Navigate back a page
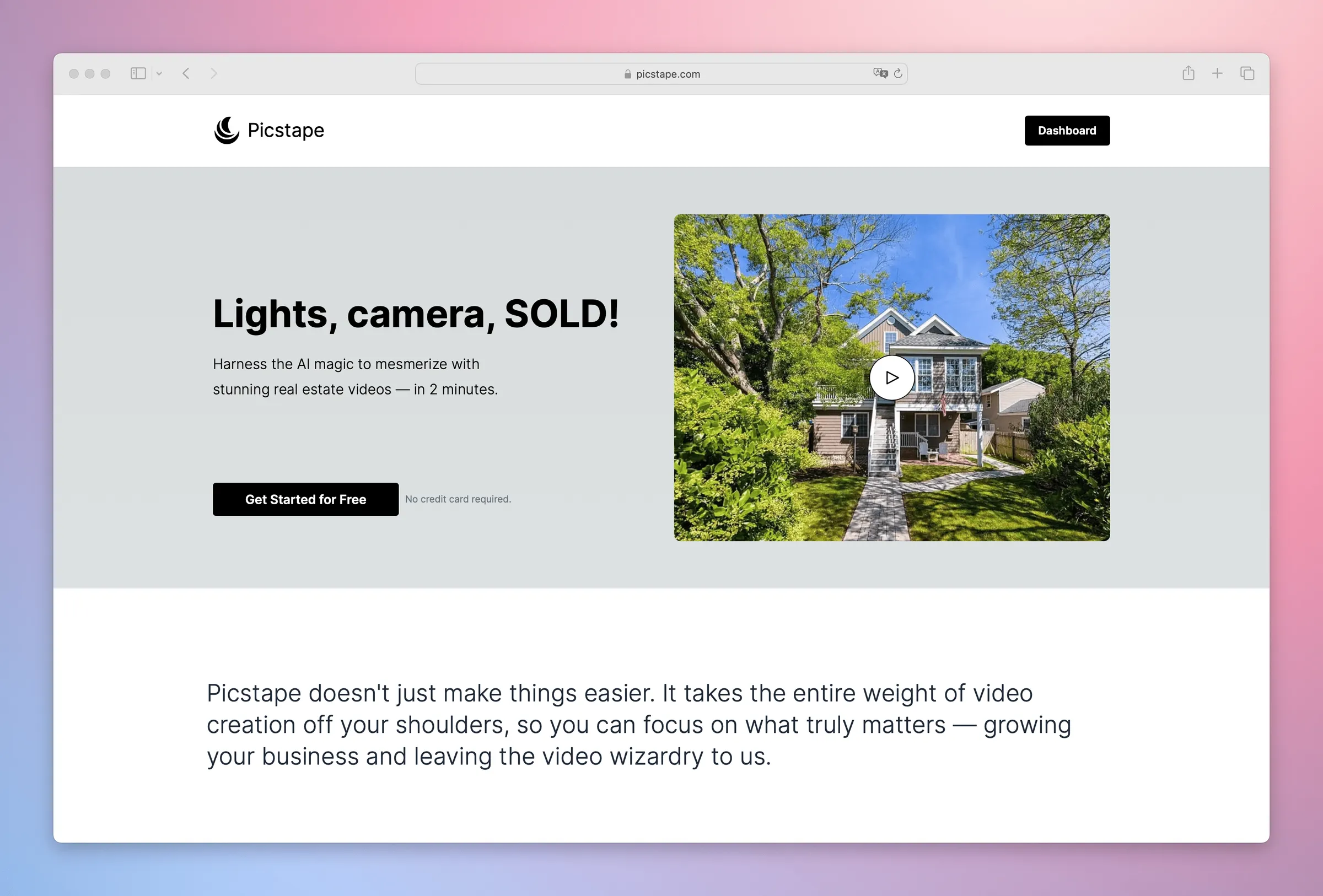Image resolution: width=1323 pixels, height=896 pixels. tap(186, 73)
